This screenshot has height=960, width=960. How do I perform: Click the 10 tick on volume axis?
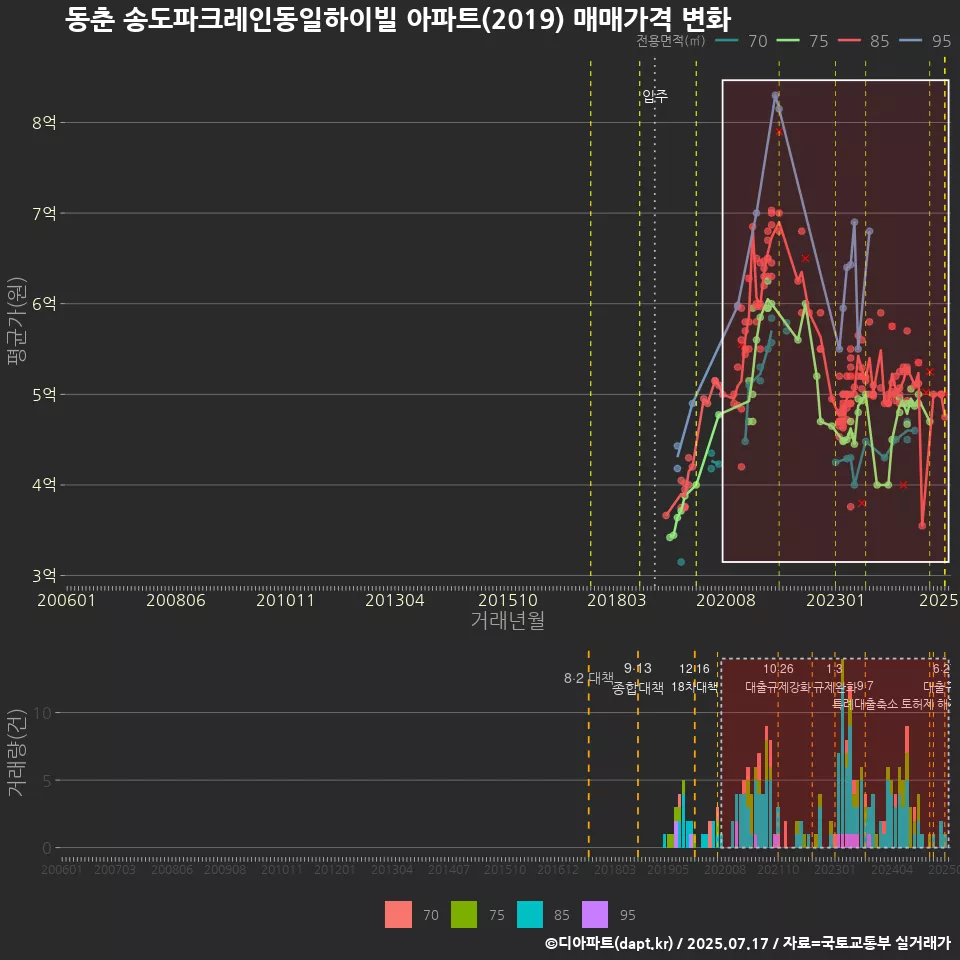43,713
